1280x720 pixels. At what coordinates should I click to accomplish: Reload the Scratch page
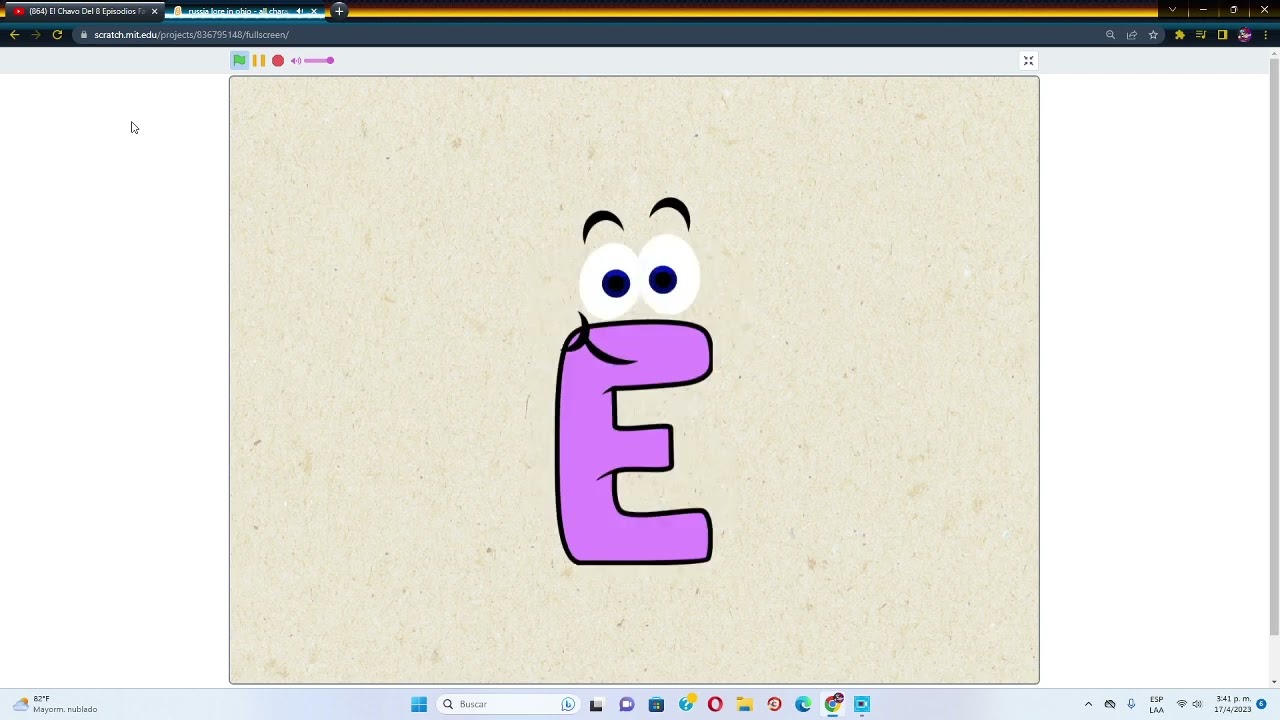pos(57,35)
